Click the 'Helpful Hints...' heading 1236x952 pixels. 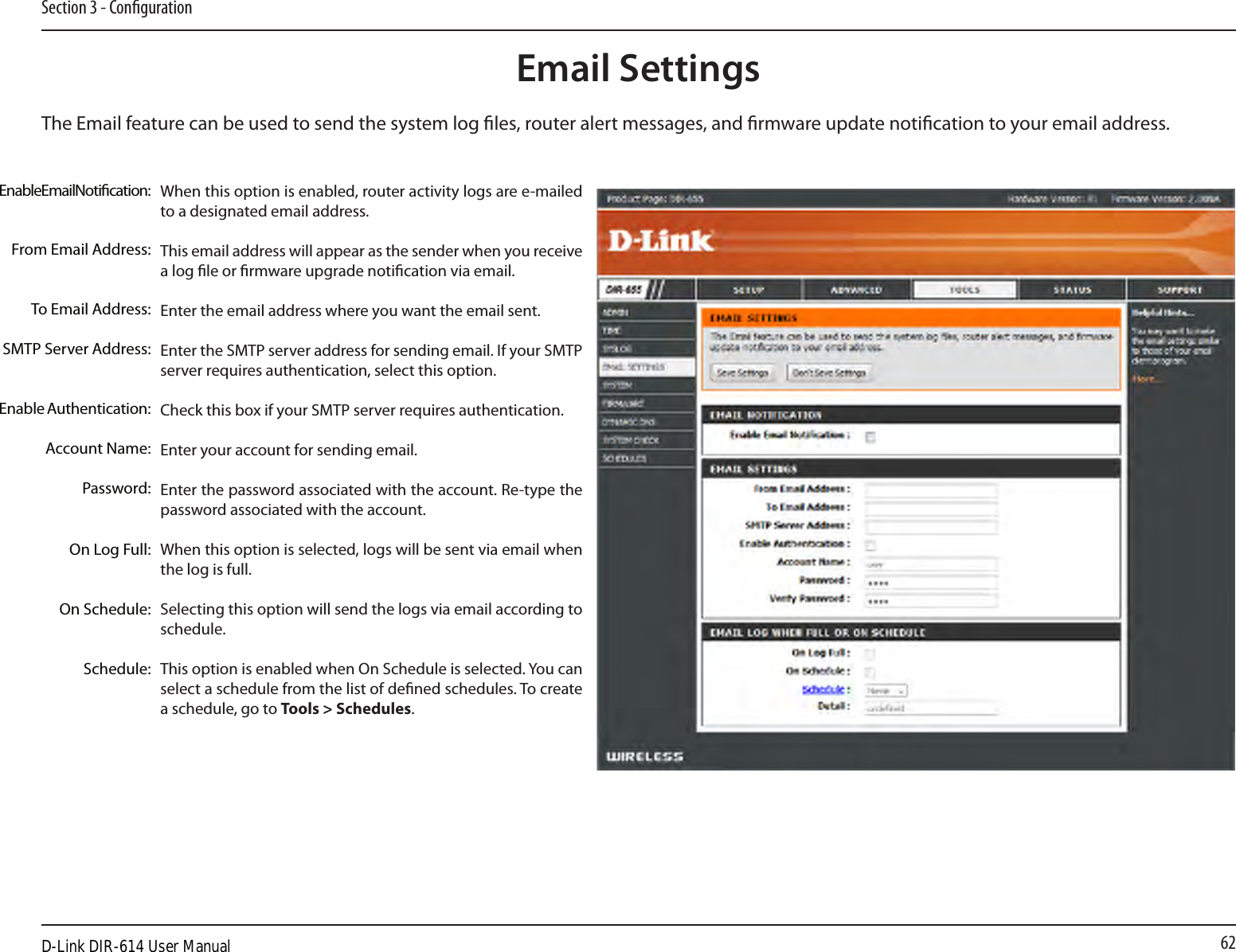(1163, 313)
